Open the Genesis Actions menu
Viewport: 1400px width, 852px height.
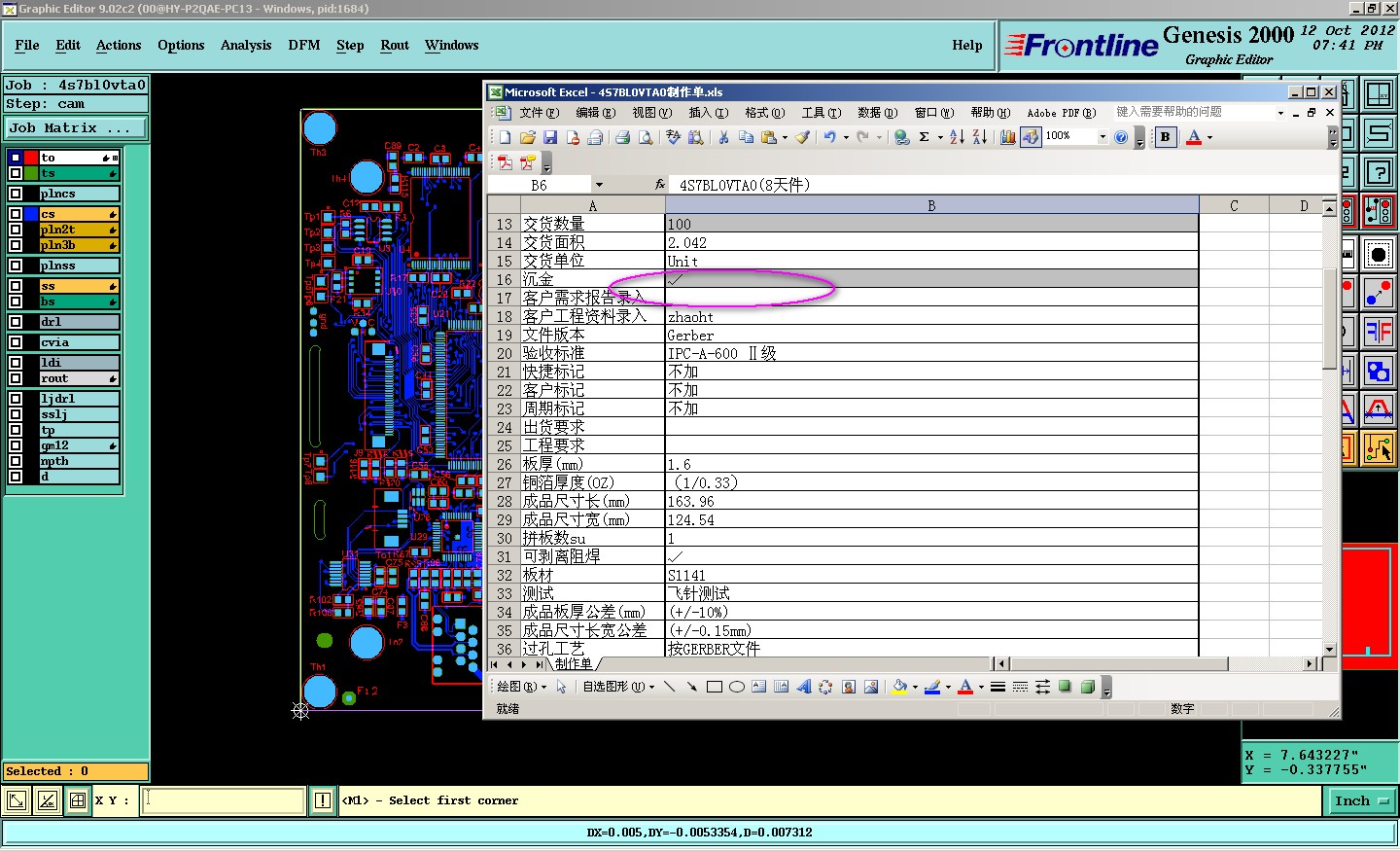[119, 46]
